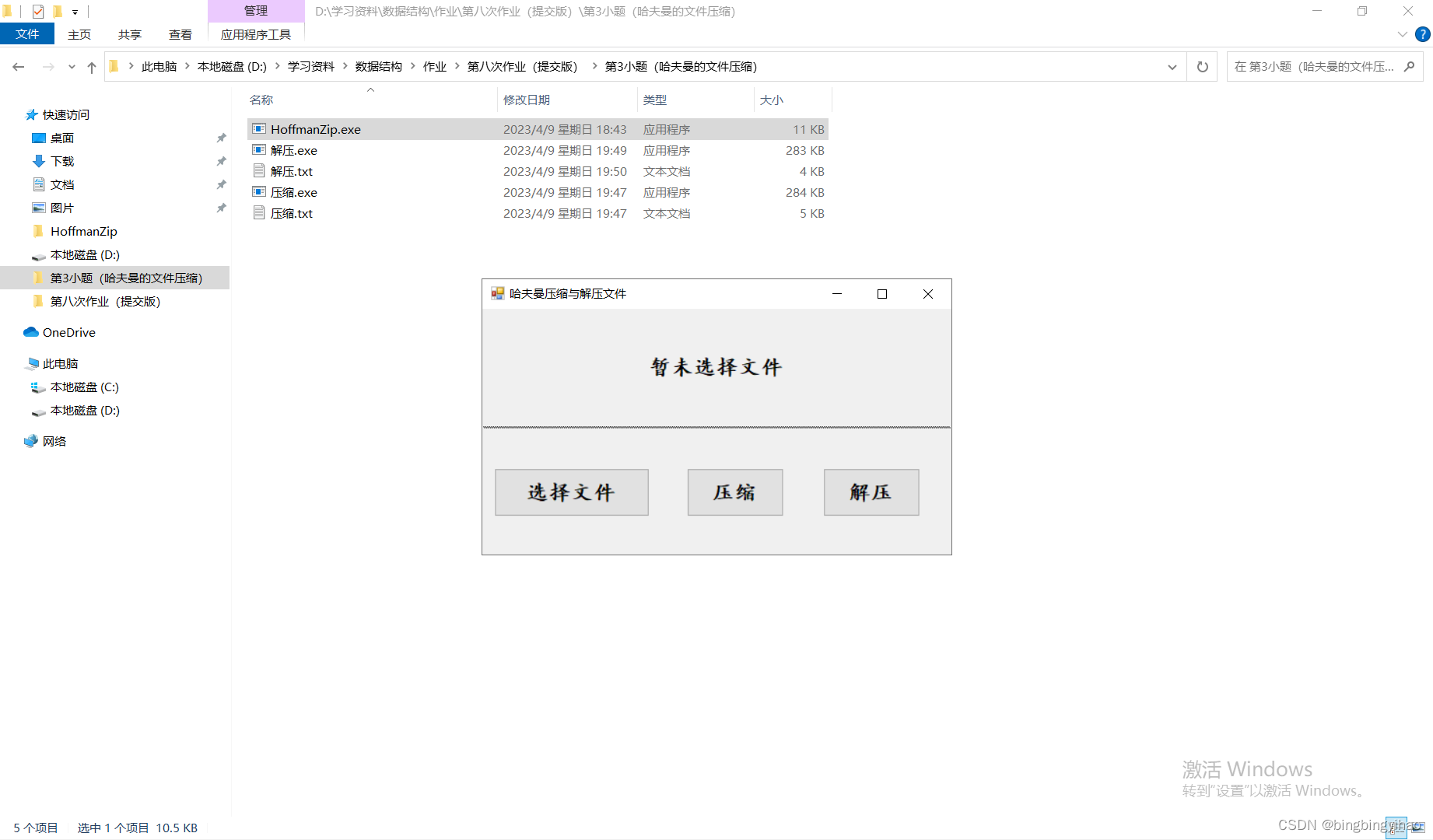Click the search magnifier icon
This screenshot has height=840, width=1433.
pos(1409,67)
